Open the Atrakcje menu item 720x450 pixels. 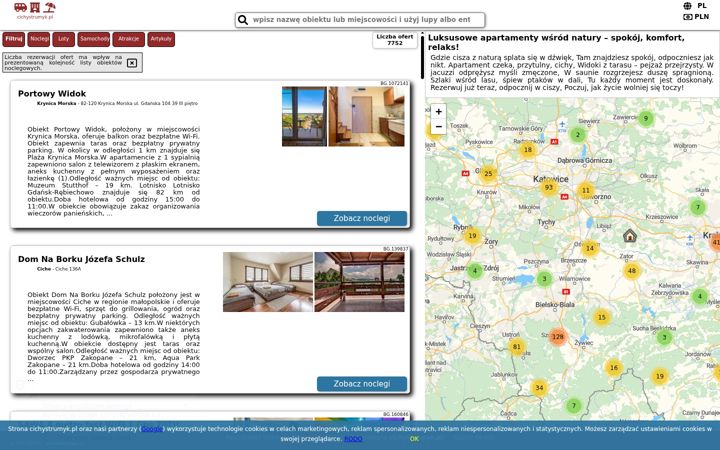[129, 39]
